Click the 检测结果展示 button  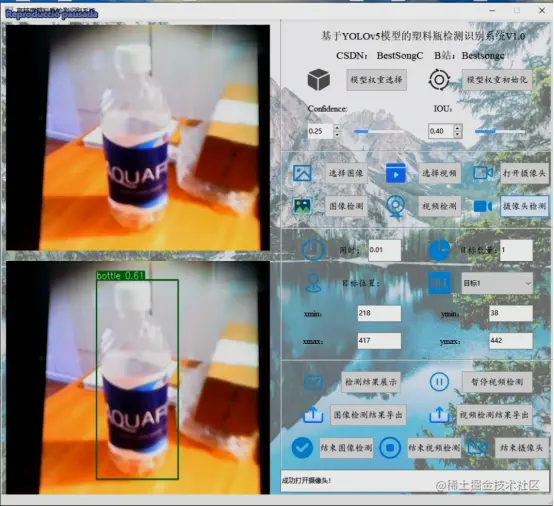point(371,382)
